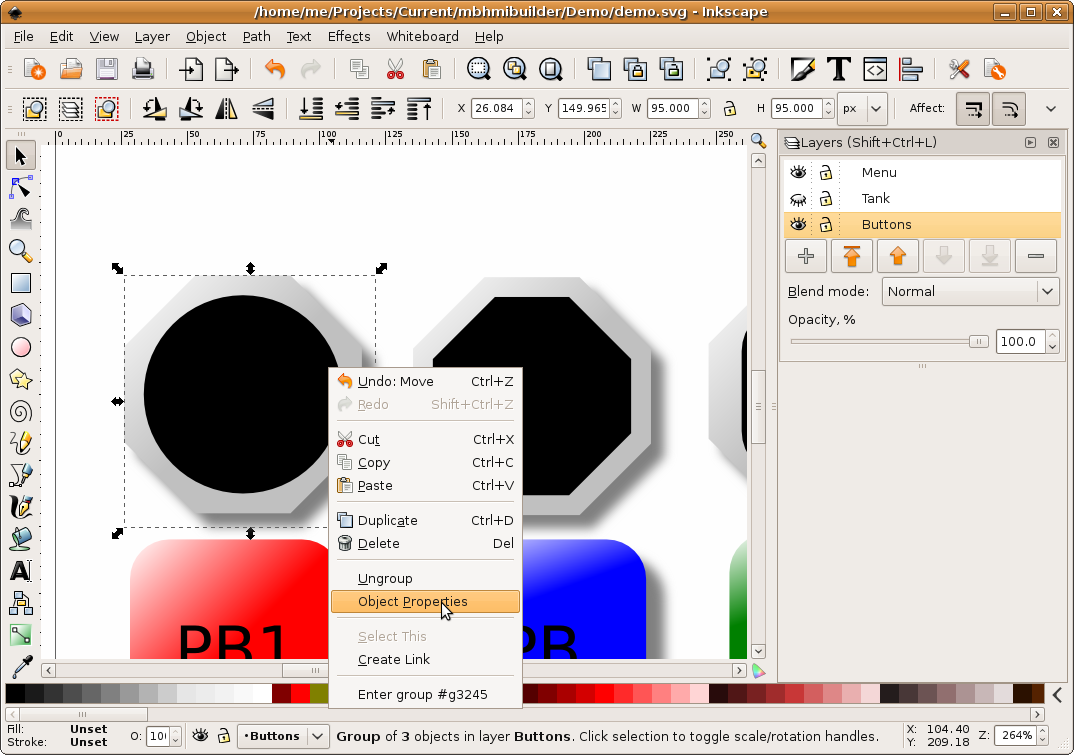Toggle lock on the Tank layer

pos(826,199)
